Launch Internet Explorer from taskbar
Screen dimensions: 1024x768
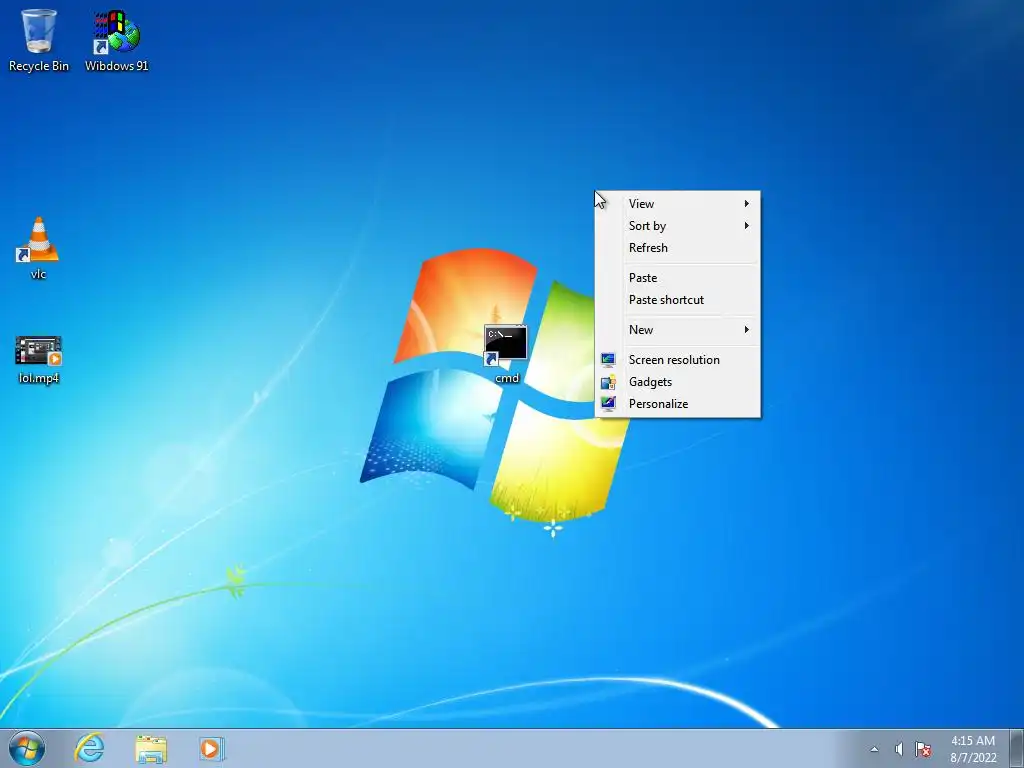(x=89, y=748)
